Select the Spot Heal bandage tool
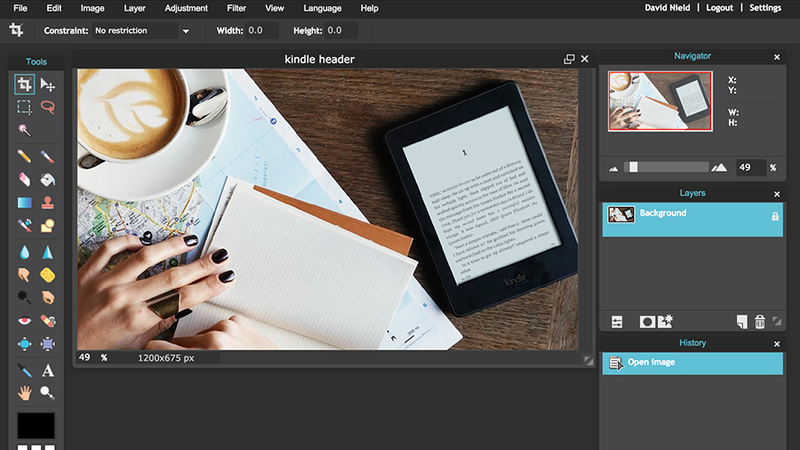The width and height of the screenshot is (800, 450). click(x=47, y=320)
